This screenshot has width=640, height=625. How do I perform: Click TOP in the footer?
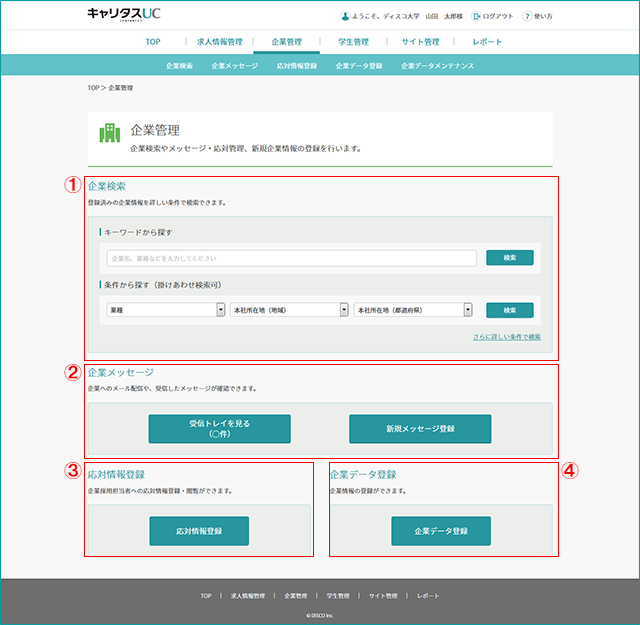tap(206, 596)
